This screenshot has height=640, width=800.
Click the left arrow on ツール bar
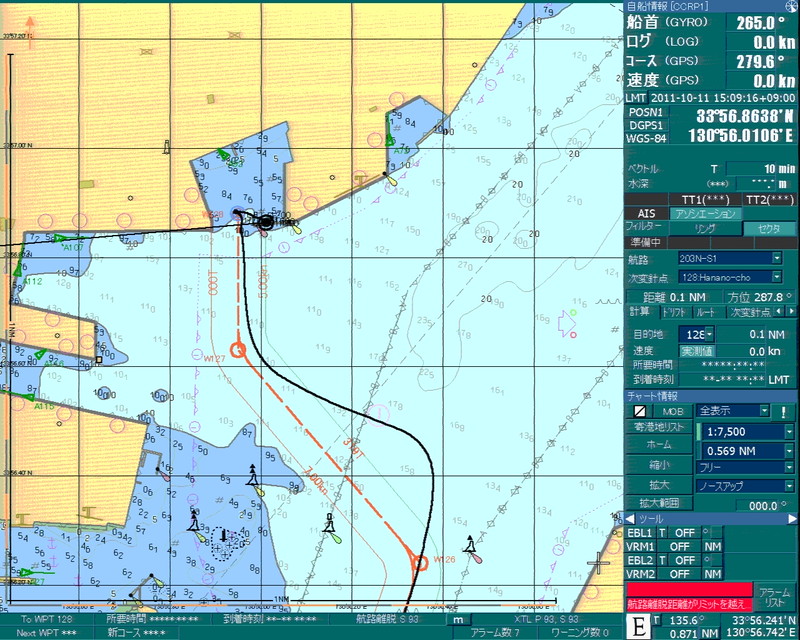coord(630,519)
